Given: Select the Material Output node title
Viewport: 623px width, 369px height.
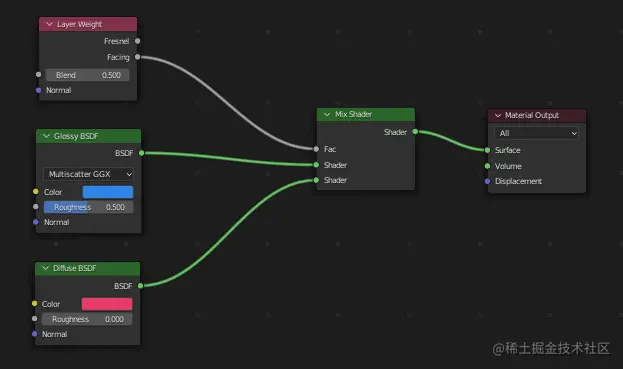Looking at the screenshot, I should point(532,115).
